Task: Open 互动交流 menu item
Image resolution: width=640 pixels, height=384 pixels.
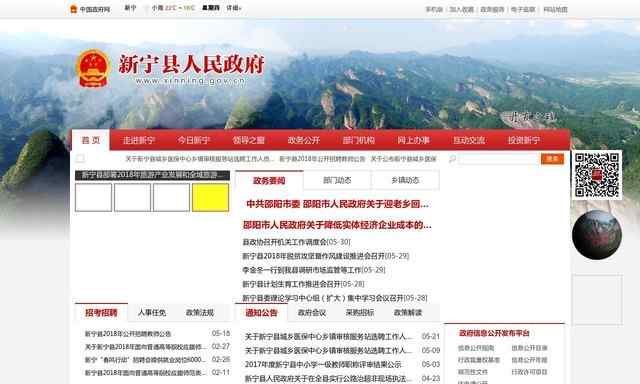Action: pyautogui.click(x=469, y=140)
